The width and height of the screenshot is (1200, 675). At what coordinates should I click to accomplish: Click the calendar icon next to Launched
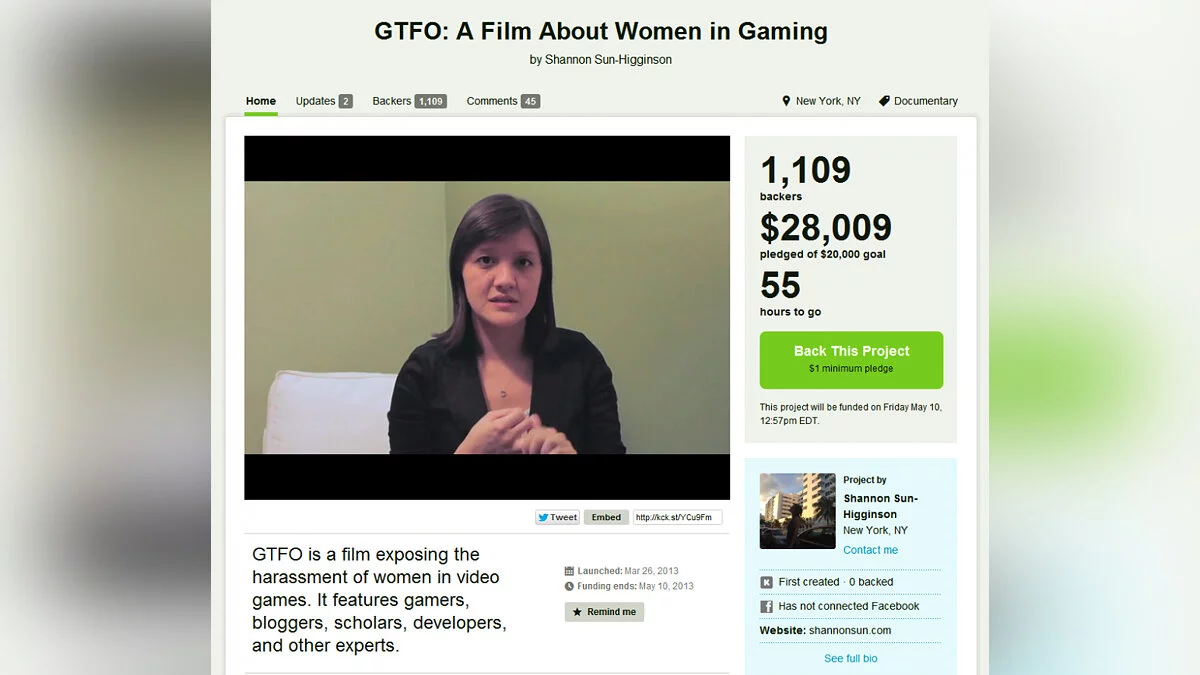569,571
